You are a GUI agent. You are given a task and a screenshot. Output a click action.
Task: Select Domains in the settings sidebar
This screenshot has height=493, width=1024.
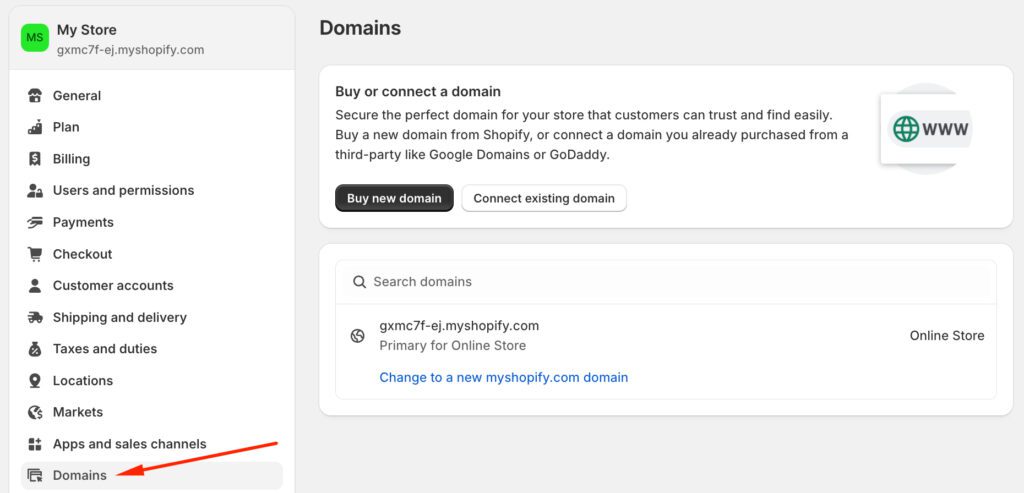point(80,475)
